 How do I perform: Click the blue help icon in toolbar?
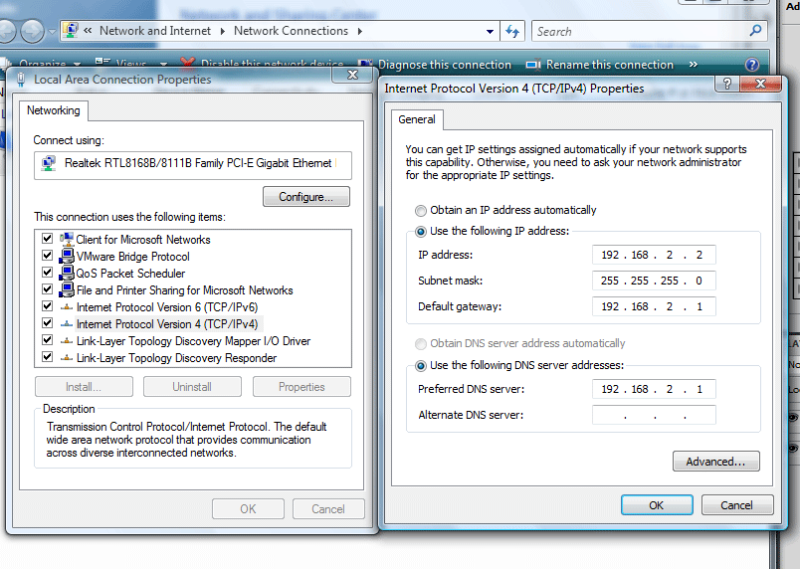752,65
